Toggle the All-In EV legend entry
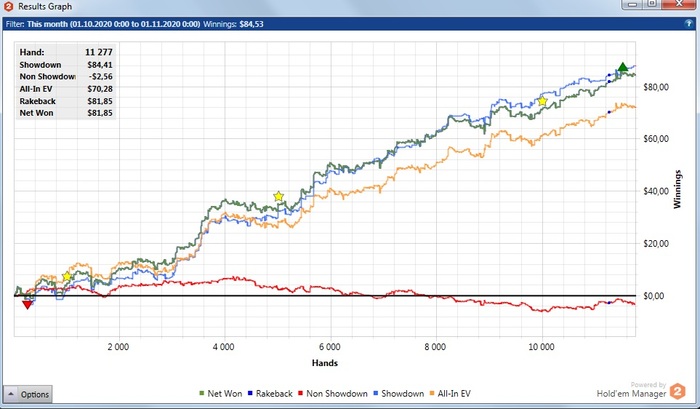Viewport: 700px width, 409px height. [450, 393]
